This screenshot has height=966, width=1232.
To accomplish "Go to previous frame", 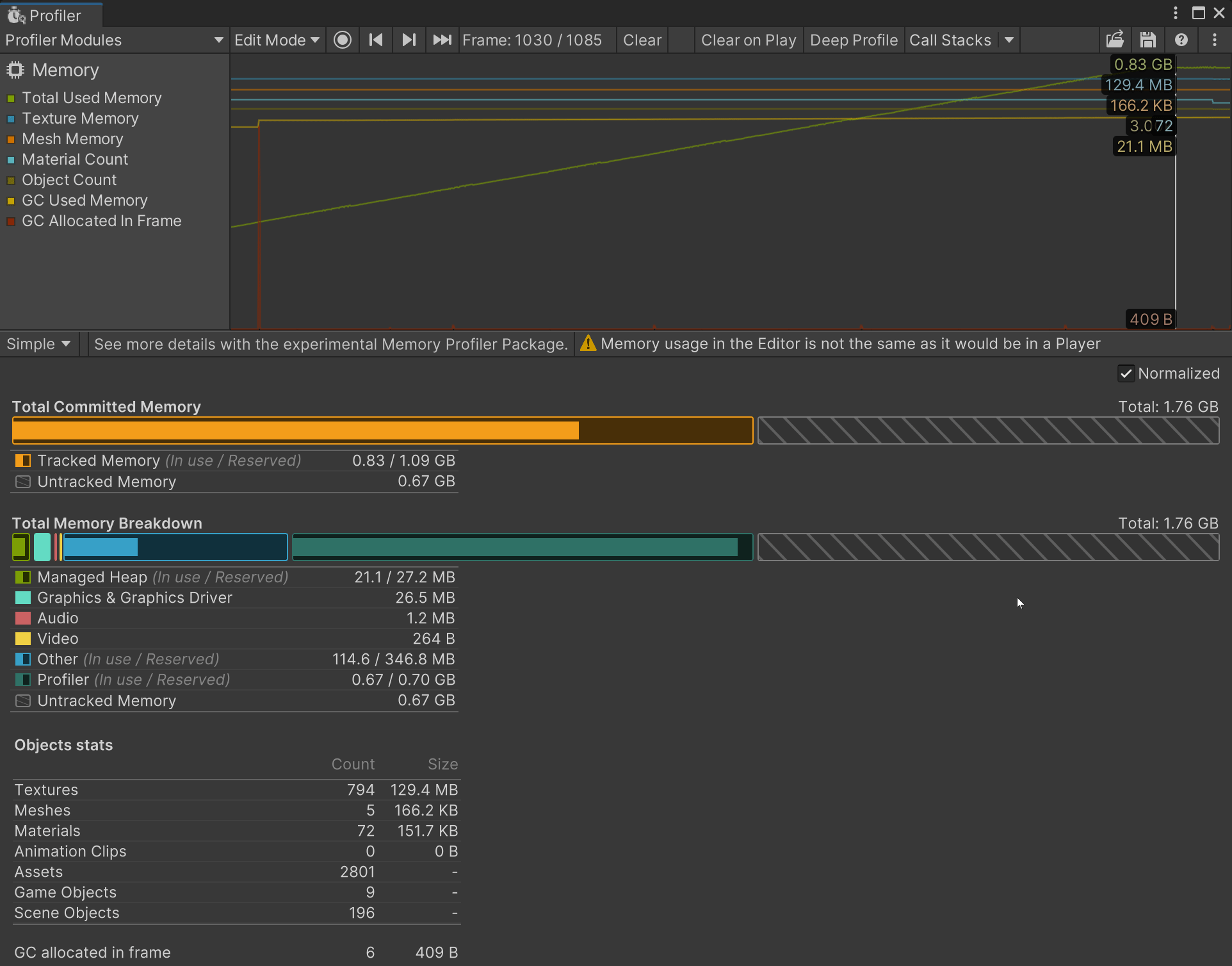I will [x=376, y=40].
